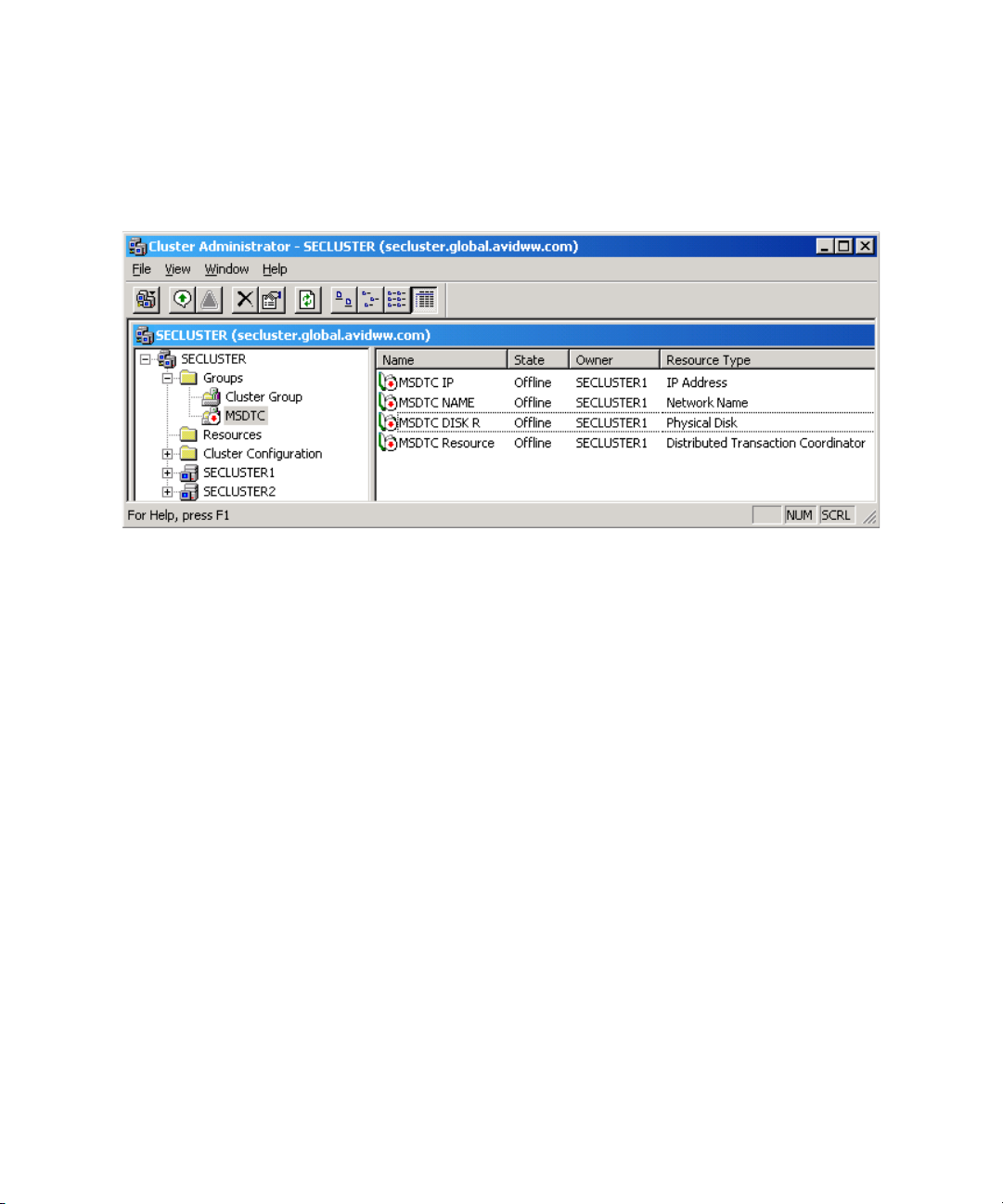This screenshot has height=1204, width=1003.
Task: Click the MSDTC IP resource icon
Action: [x=388, y=382]
